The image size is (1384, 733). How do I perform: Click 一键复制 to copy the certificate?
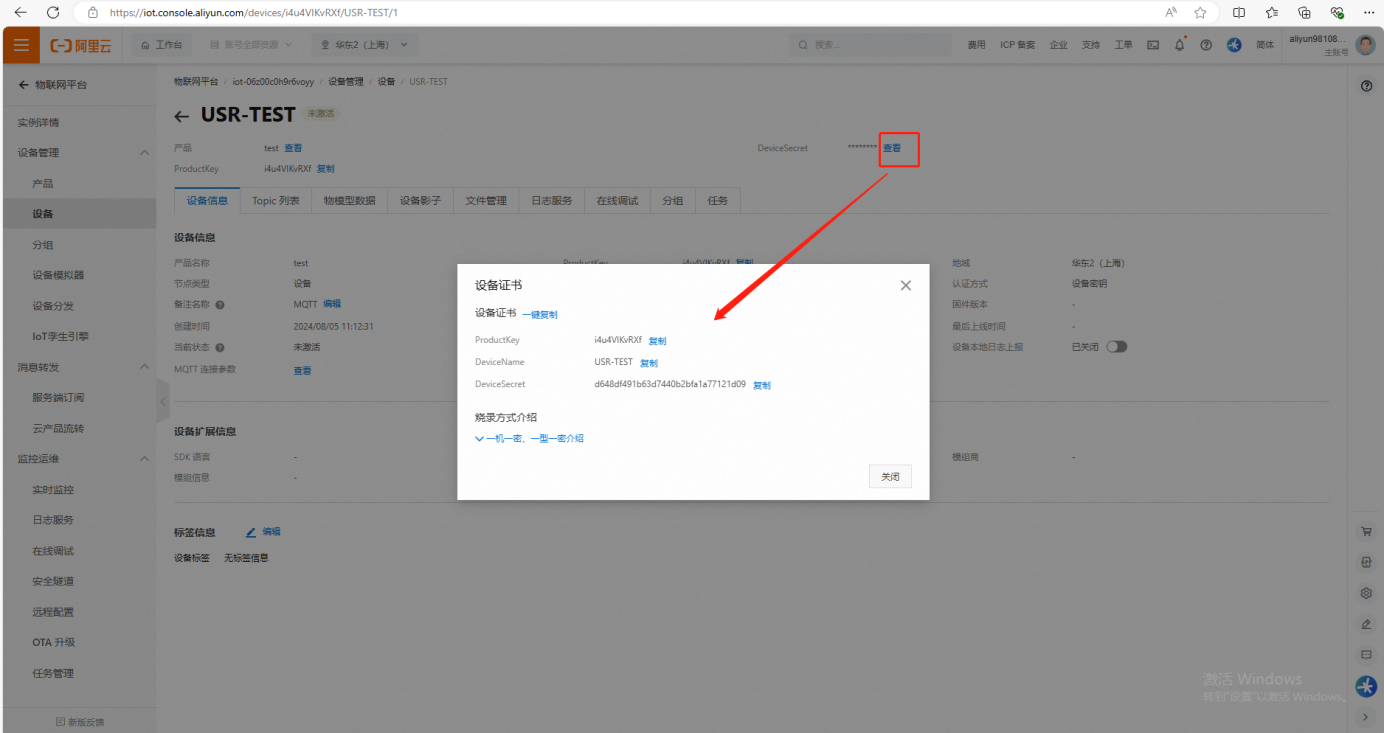coord(540,315)
